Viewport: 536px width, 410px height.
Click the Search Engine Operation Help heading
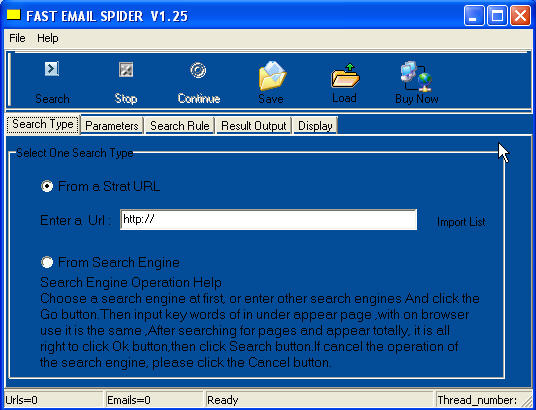[x=131, y=282]
